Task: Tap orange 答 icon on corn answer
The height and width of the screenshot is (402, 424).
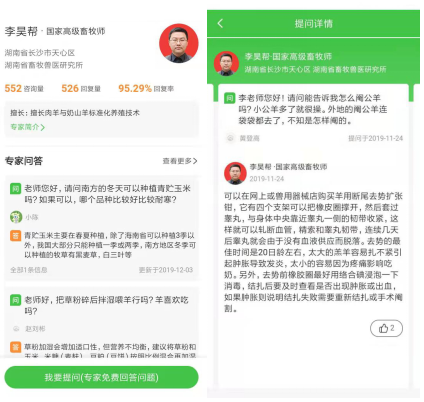Action: pos(15,236)
